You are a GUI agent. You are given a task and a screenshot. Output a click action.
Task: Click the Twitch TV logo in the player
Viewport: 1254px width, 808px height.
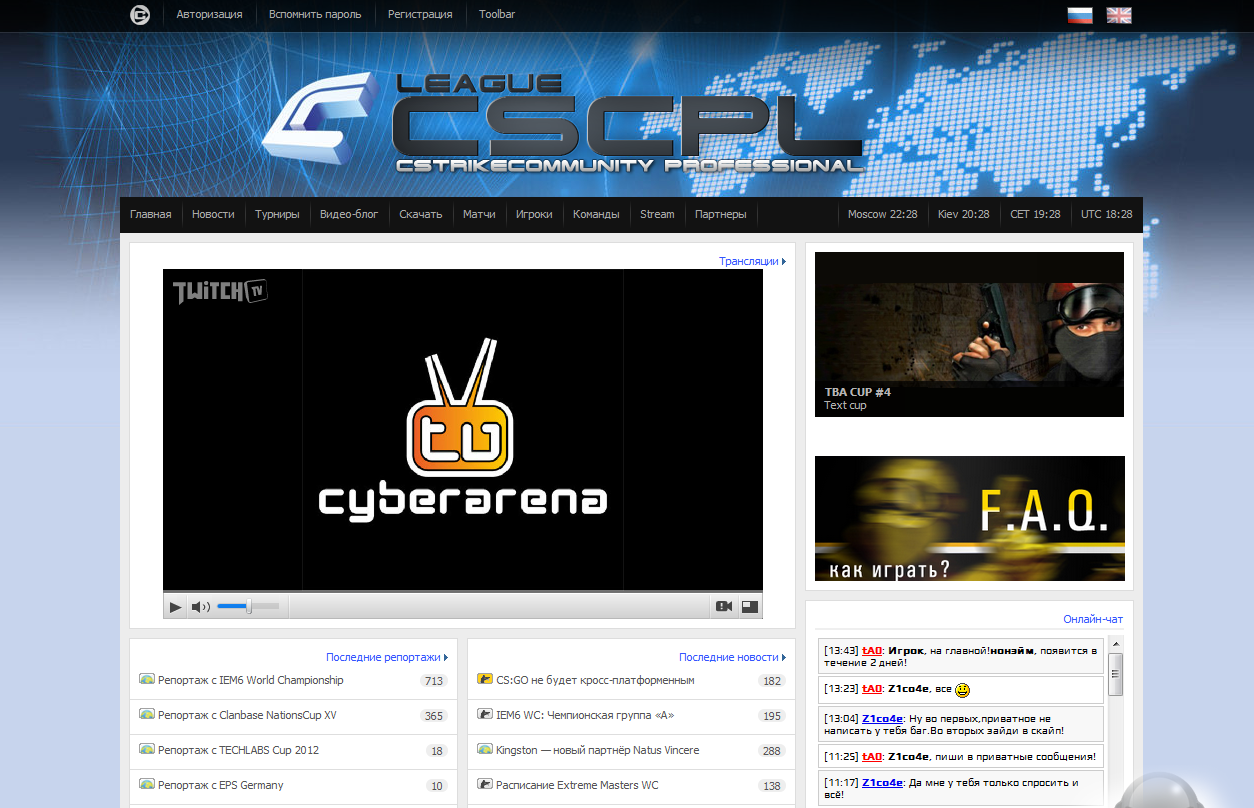[220, 291]
